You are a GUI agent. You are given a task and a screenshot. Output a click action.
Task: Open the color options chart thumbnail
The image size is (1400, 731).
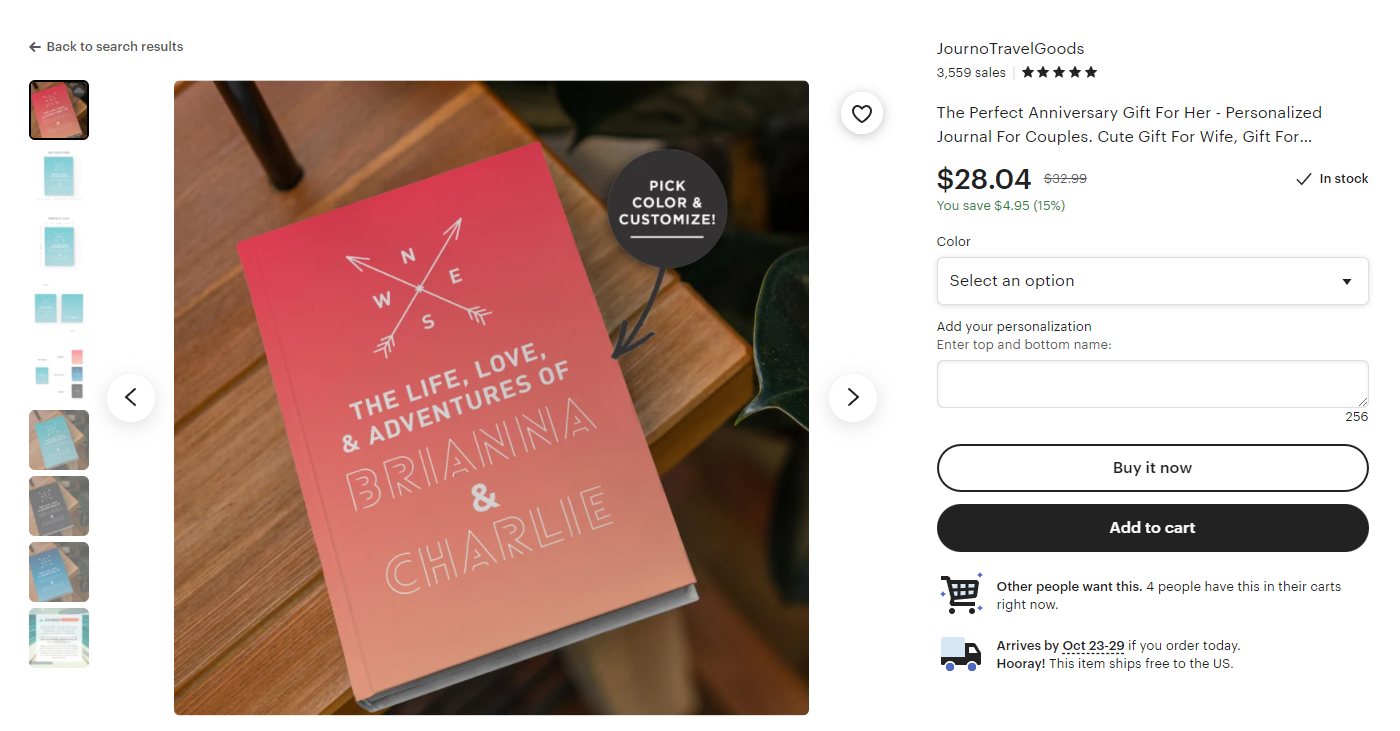click(x=59, y=374)
